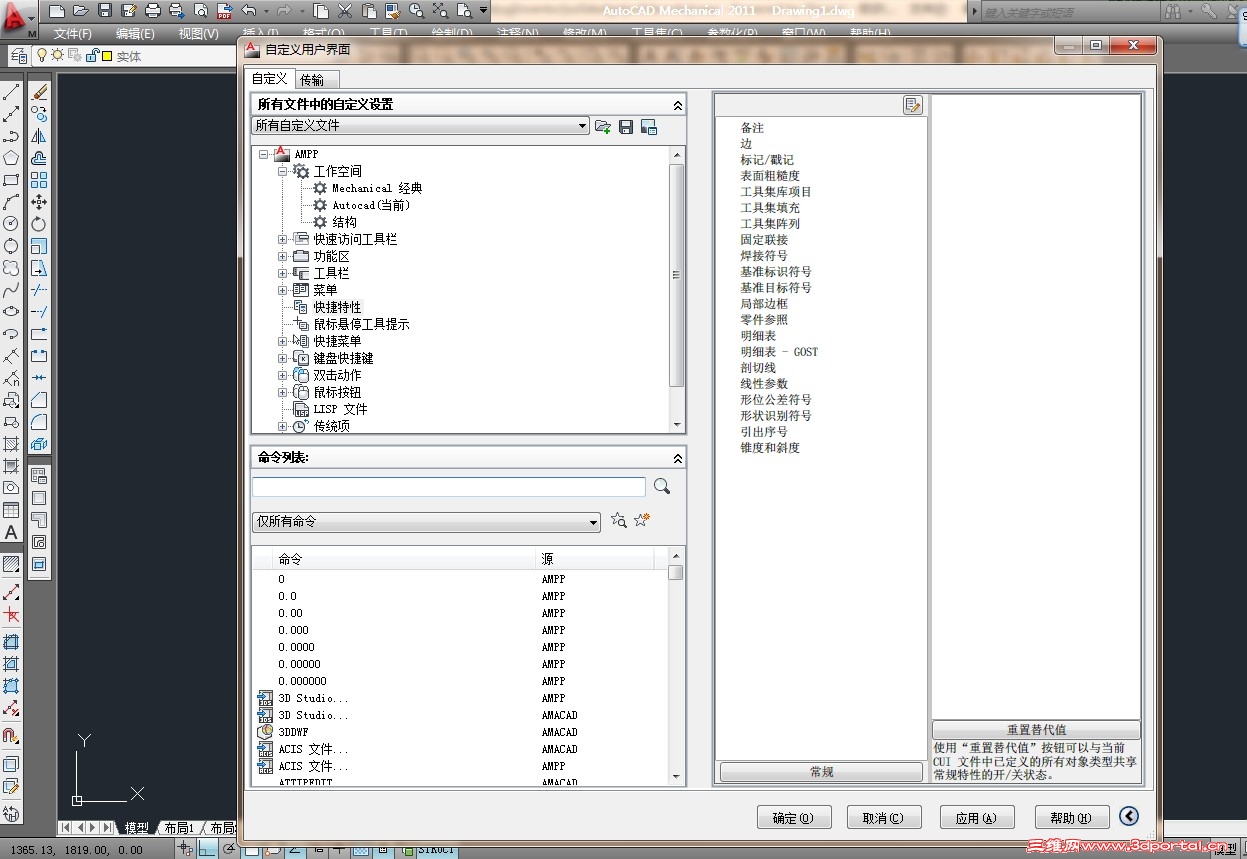Open the File (文件) menu
Screen dimensions: 1247x859
pos(72,34)
